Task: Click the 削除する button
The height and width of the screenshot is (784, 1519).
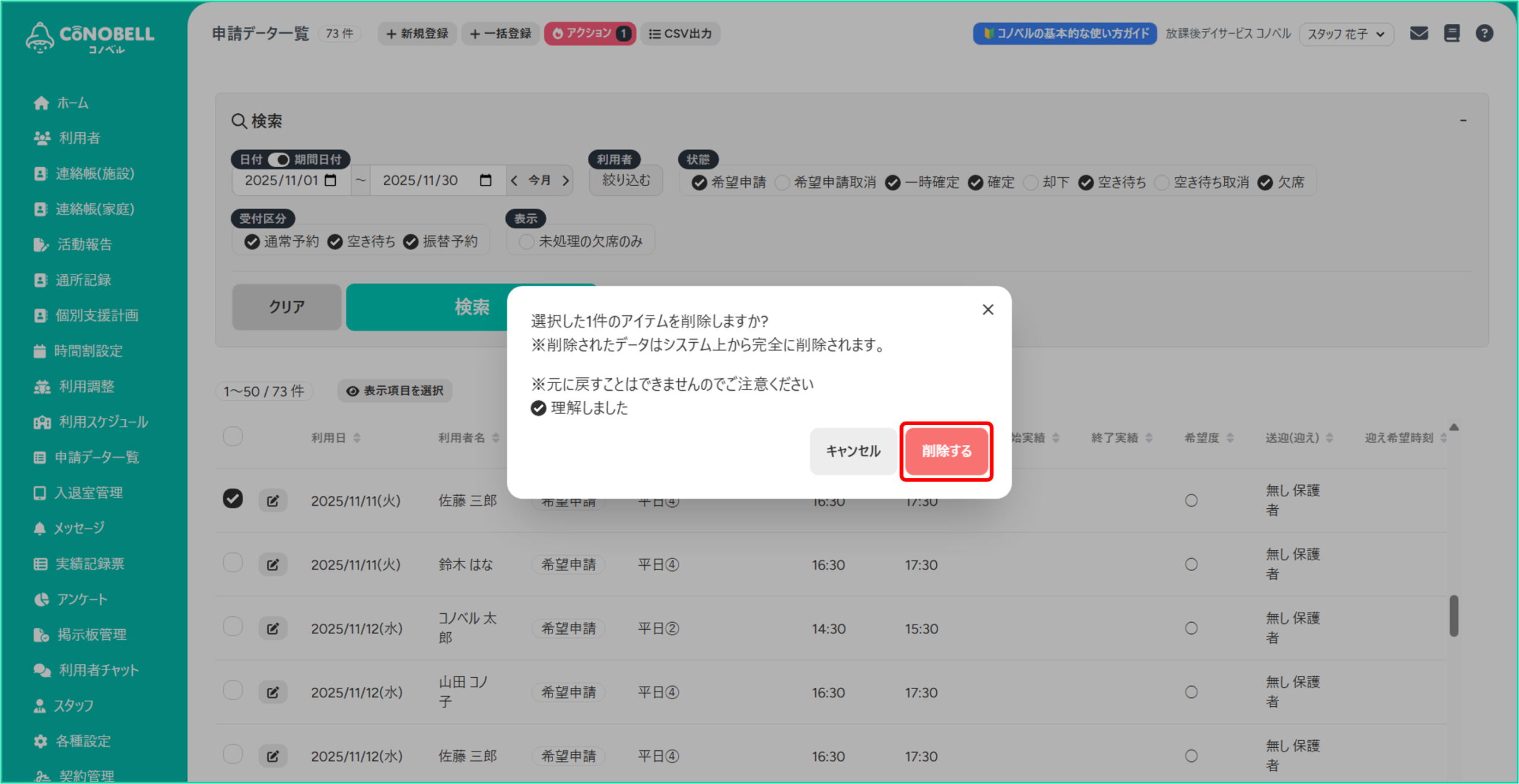Action: 946,451
